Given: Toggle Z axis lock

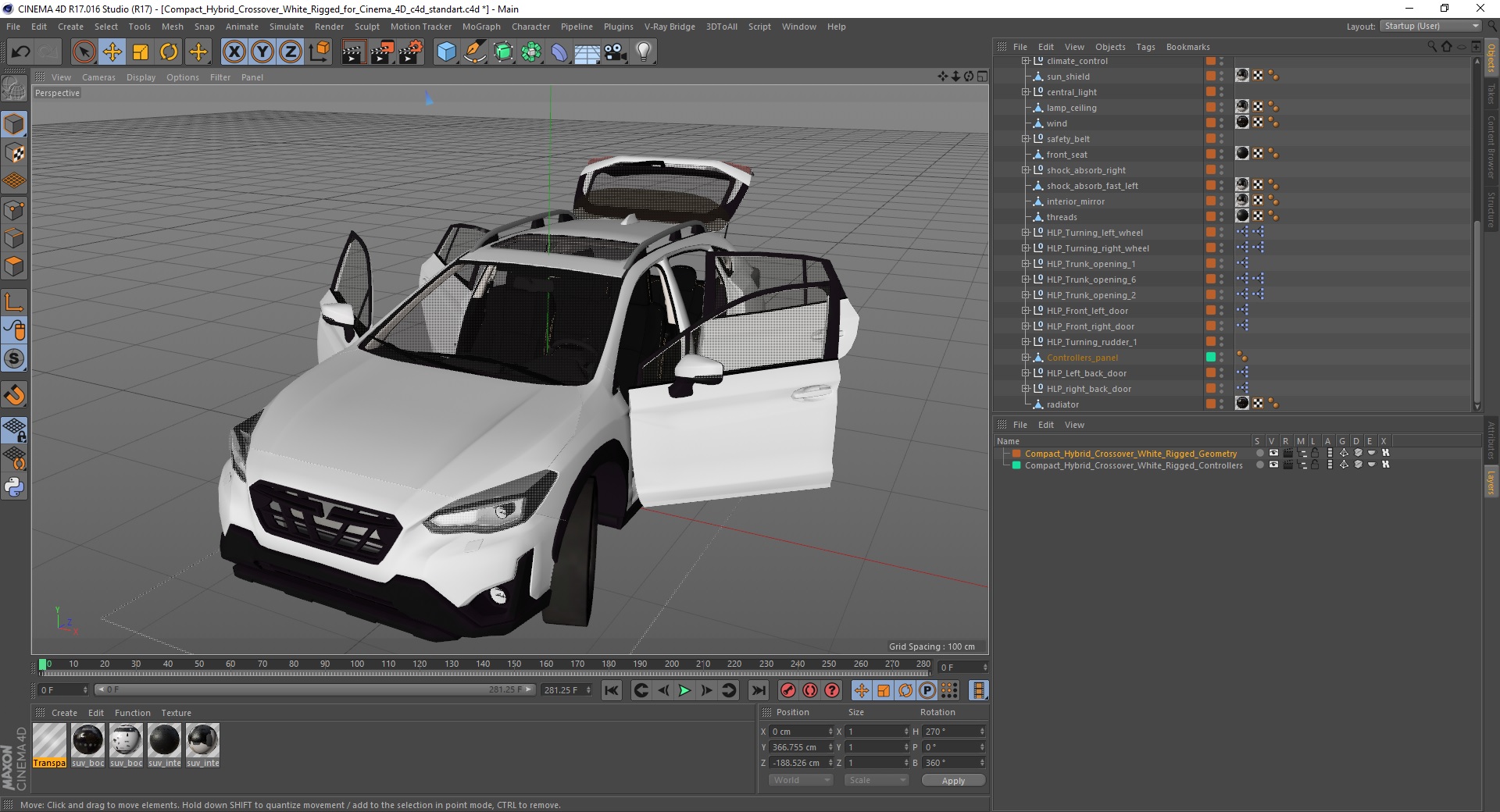Looking at the screenshot, I should point(291,52).
